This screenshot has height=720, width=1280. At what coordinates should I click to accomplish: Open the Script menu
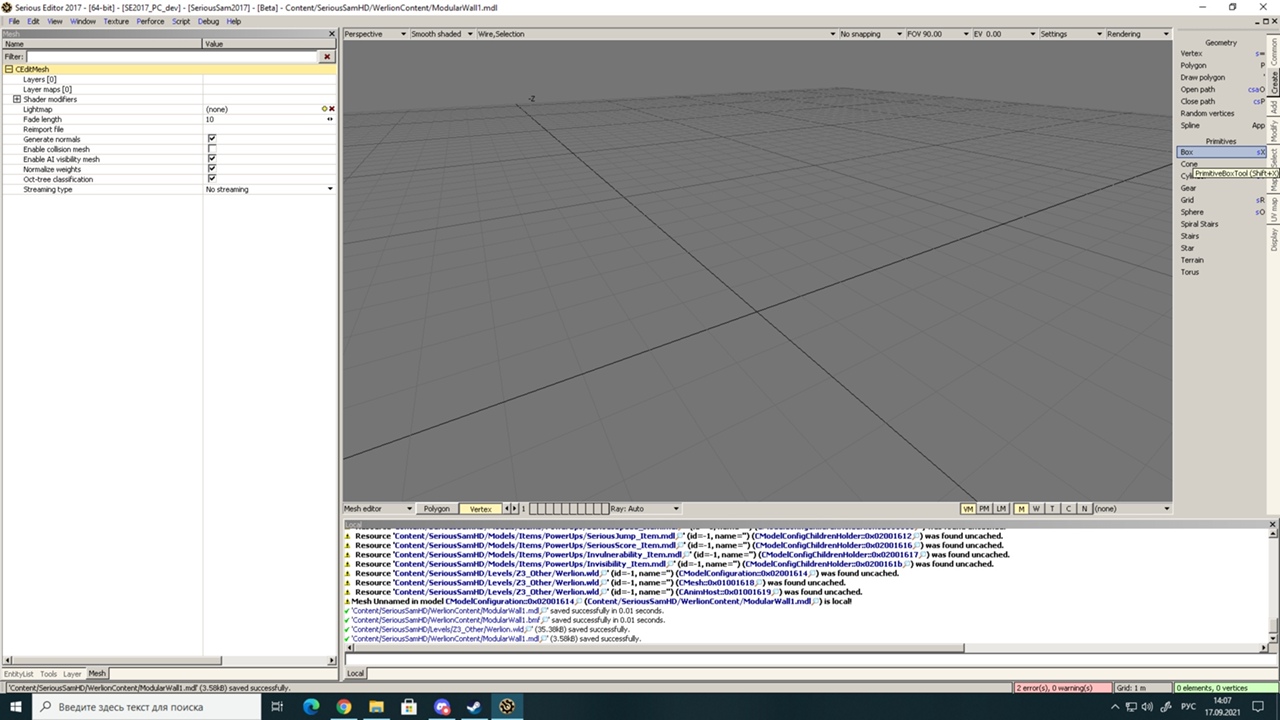[181, 21]
